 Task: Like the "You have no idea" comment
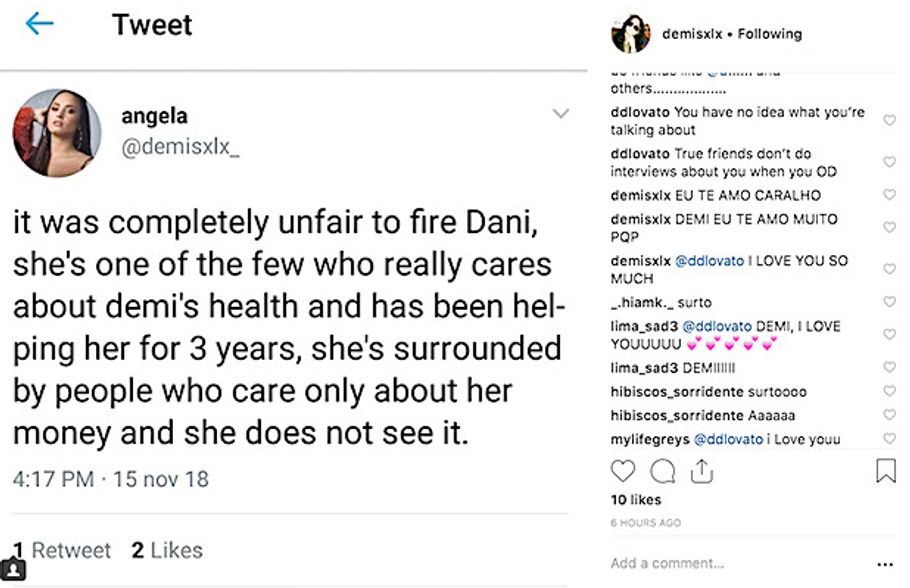tap(889, 121)
